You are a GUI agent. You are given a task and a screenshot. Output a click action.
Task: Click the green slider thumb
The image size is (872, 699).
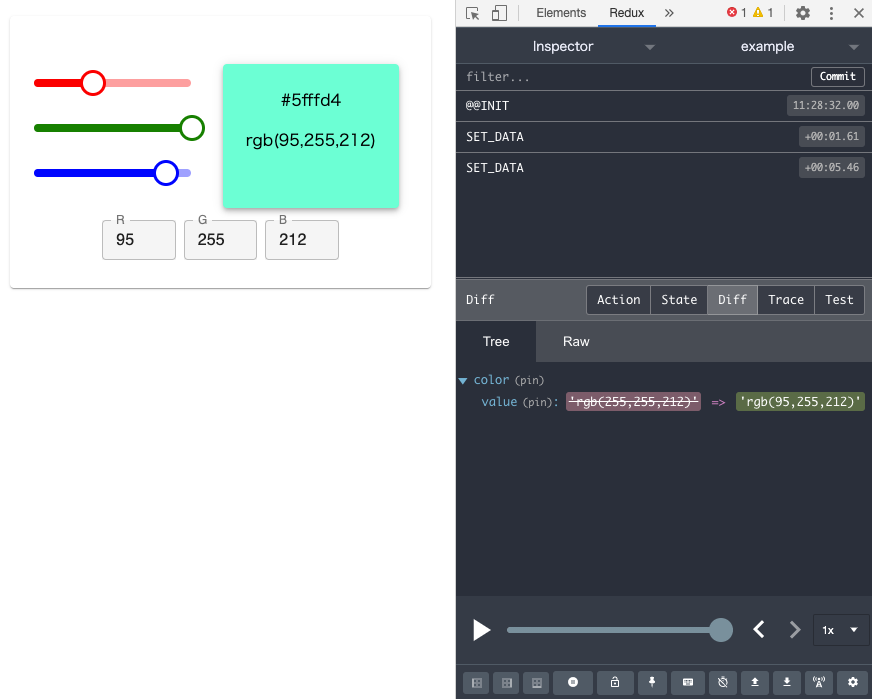pyautogui.click(x=192, y=128)
